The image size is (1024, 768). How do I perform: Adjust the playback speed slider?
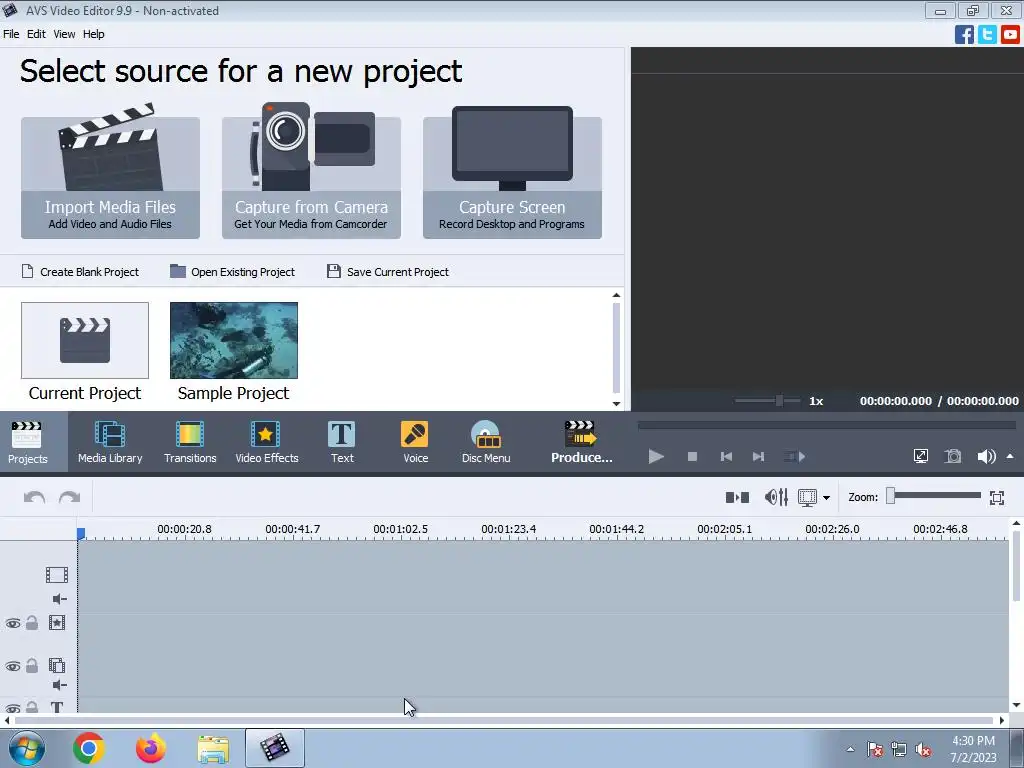point(779,400)
